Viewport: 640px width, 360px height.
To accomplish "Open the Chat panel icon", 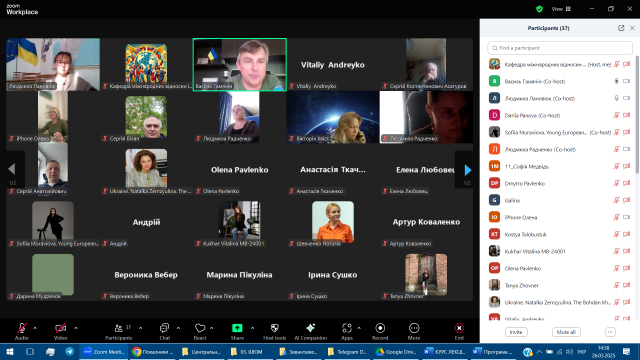I will point(164,328).
